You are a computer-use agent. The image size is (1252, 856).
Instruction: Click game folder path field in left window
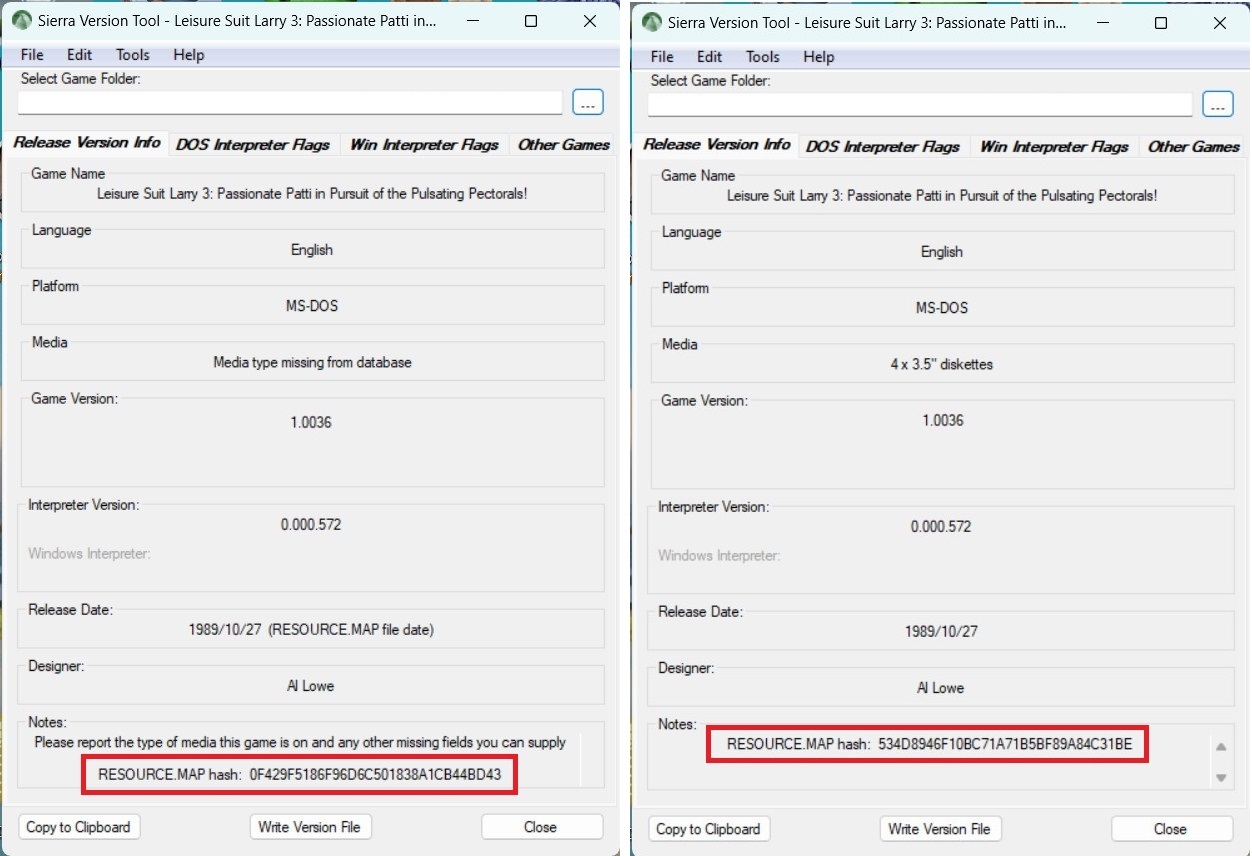(290, 102)
